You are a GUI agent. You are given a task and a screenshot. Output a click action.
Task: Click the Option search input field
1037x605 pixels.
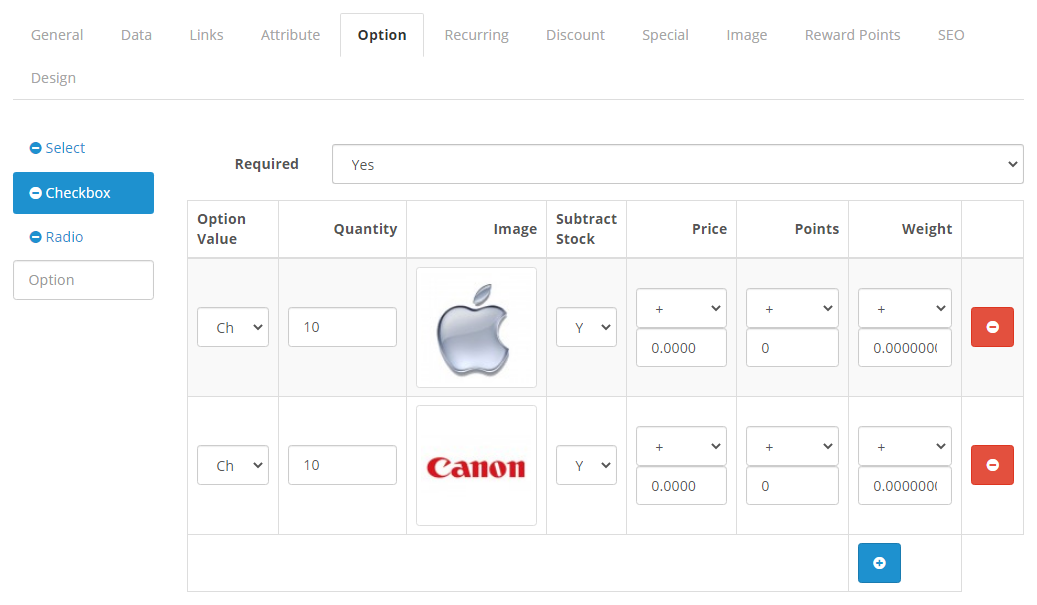(83, 280)
